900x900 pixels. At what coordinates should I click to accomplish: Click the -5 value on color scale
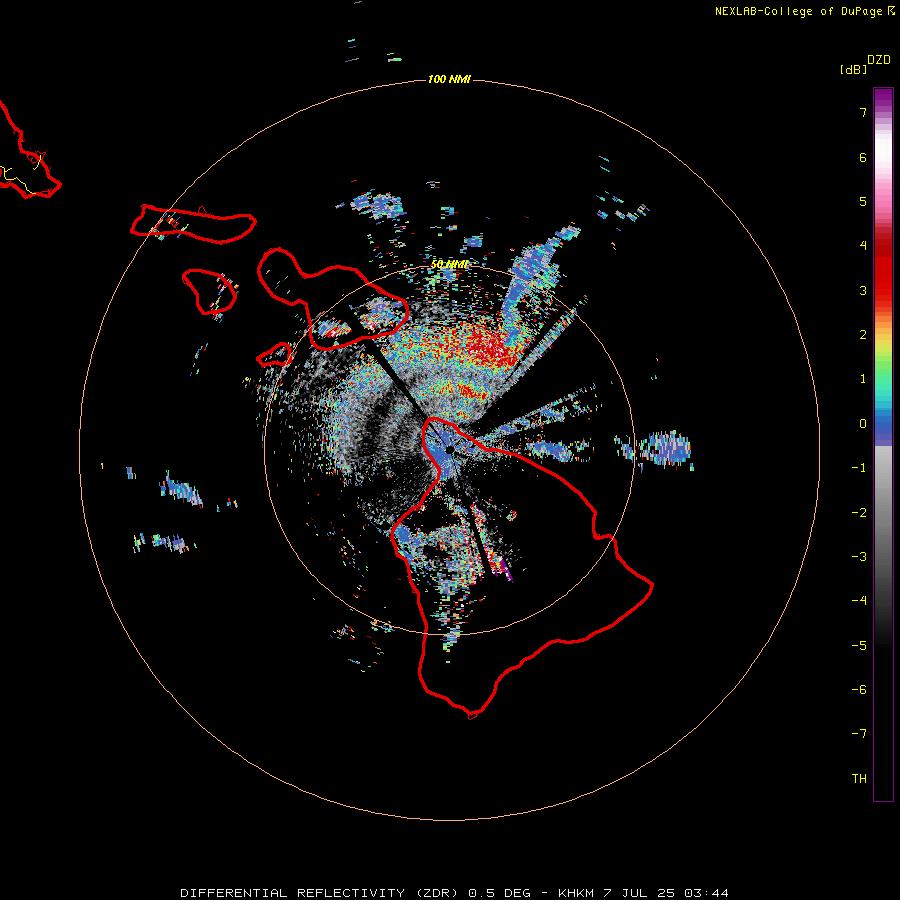click(859, 646)
